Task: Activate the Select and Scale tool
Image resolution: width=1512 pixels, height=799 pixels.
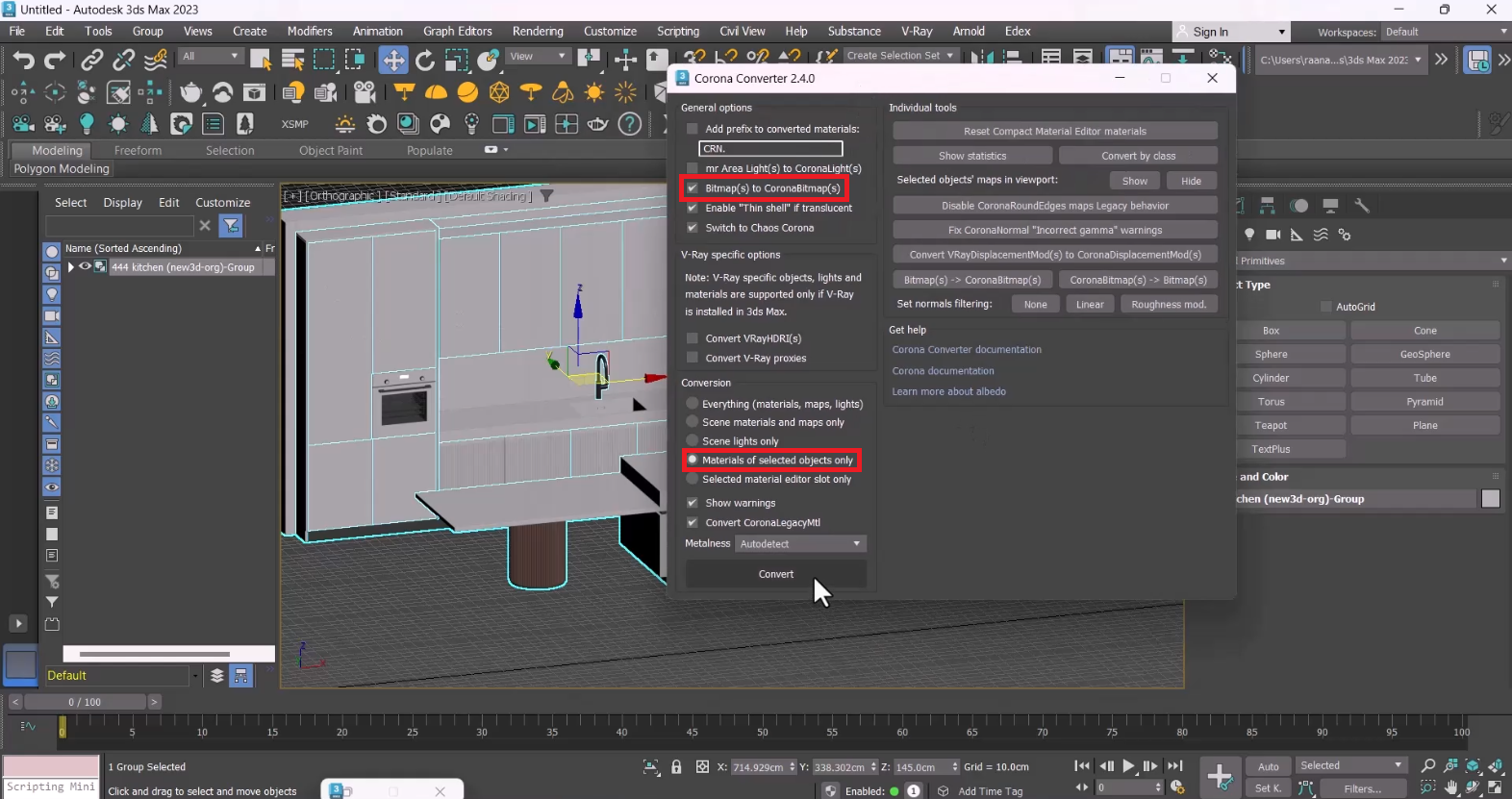Action: 456,60
